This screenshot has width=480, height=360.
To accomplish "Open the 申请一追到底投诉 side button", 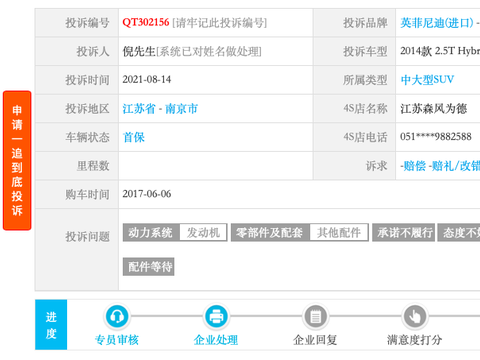I will pyautogui.click(x=17, y=160).
